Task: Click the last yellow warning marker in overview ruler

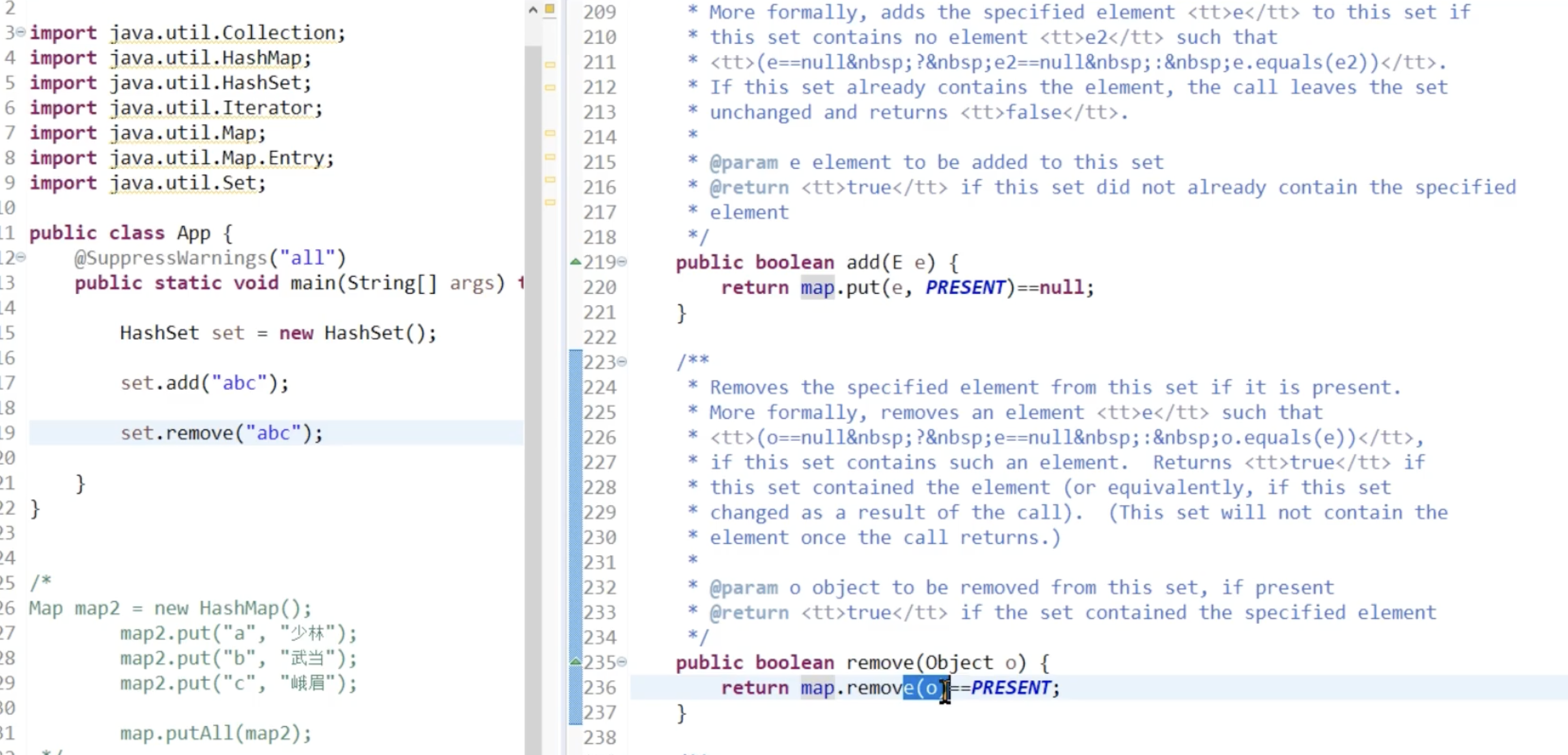Action: click(x=550, y=202)
